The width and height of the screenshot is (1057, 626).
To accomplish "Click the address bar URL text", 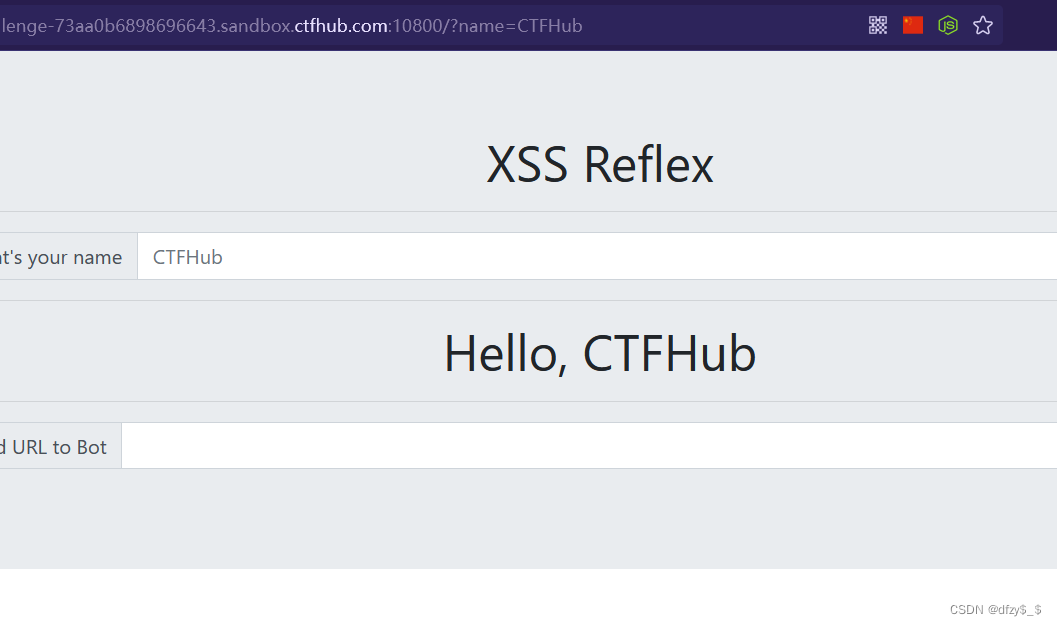I will click(x=300, y=26).
